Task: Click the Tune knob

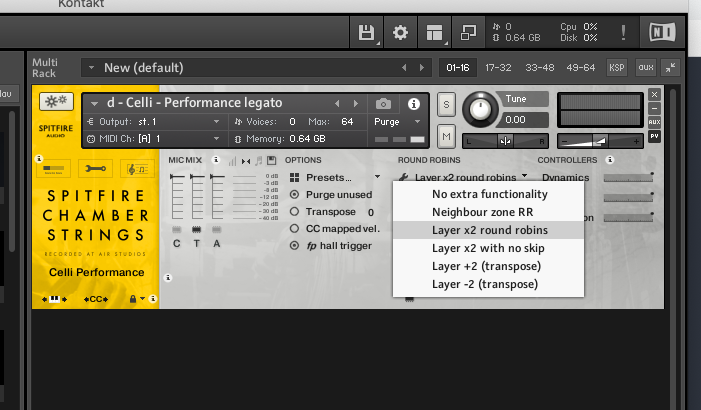Action: 480,109
